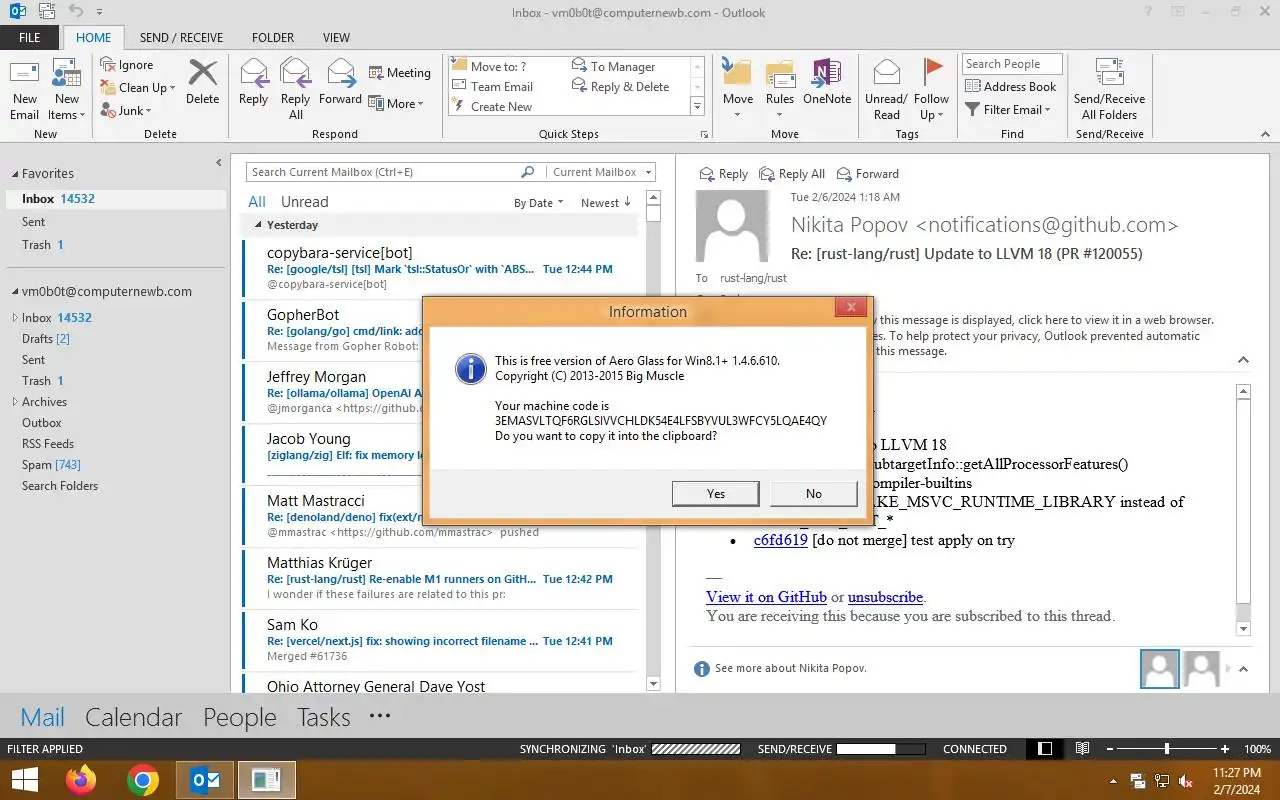Mark the message Unread/Read

click(x=886, y=89)
